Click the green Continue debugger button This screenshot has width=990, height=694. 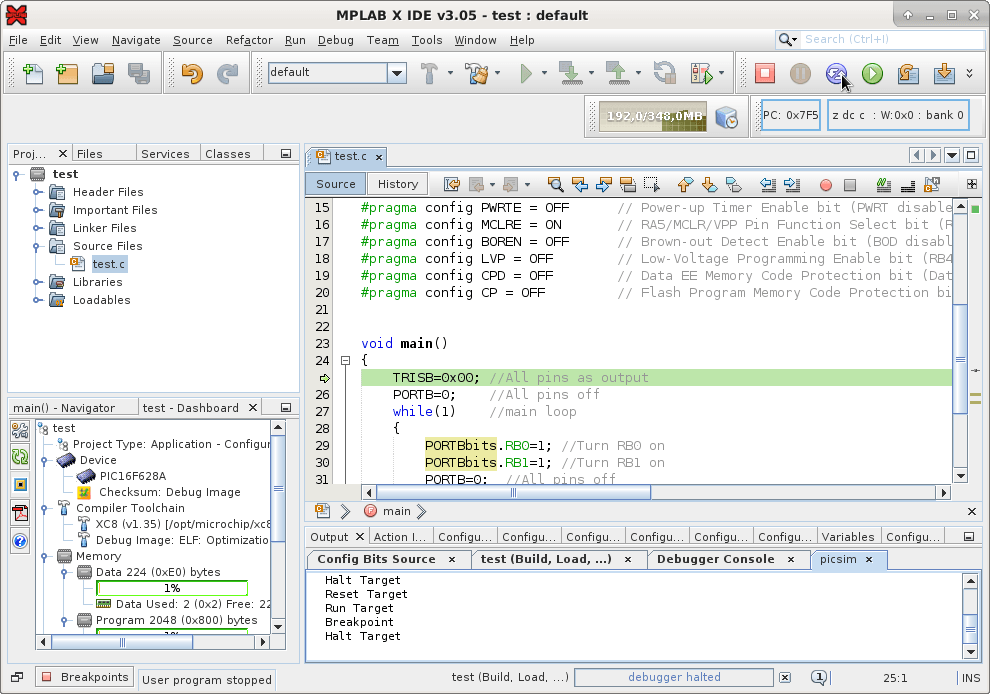pyautogui.click(x=872, y=73)
